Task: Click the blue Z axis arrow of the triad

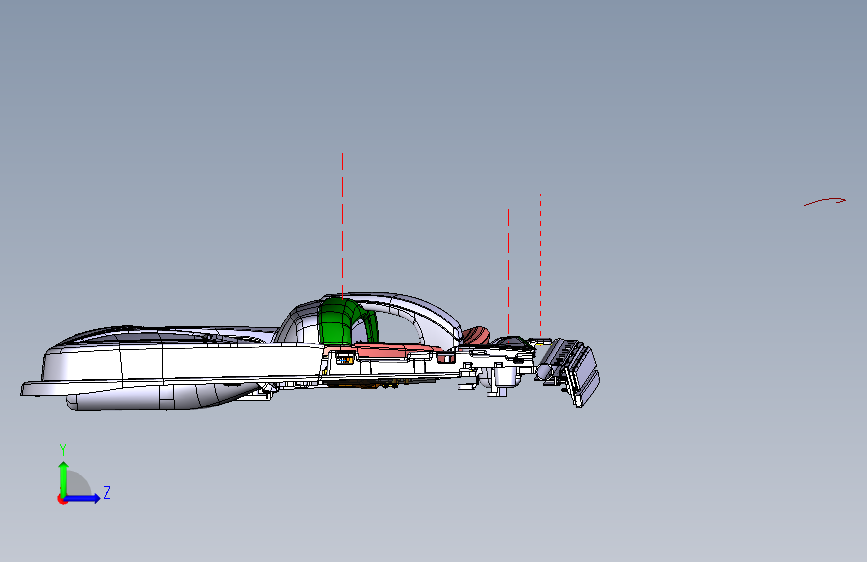Action: pyautogui.click(x=83, y=498)
